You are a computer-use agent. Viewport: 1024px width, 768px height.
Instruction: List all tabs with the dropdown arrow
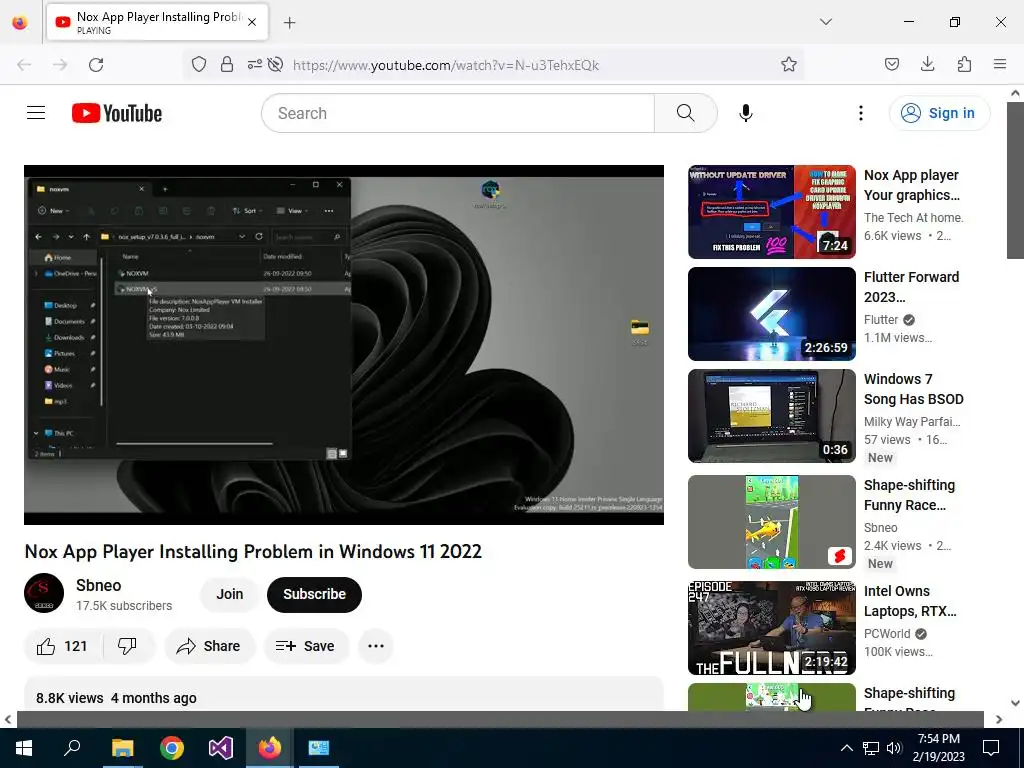[x=826, y=22]
